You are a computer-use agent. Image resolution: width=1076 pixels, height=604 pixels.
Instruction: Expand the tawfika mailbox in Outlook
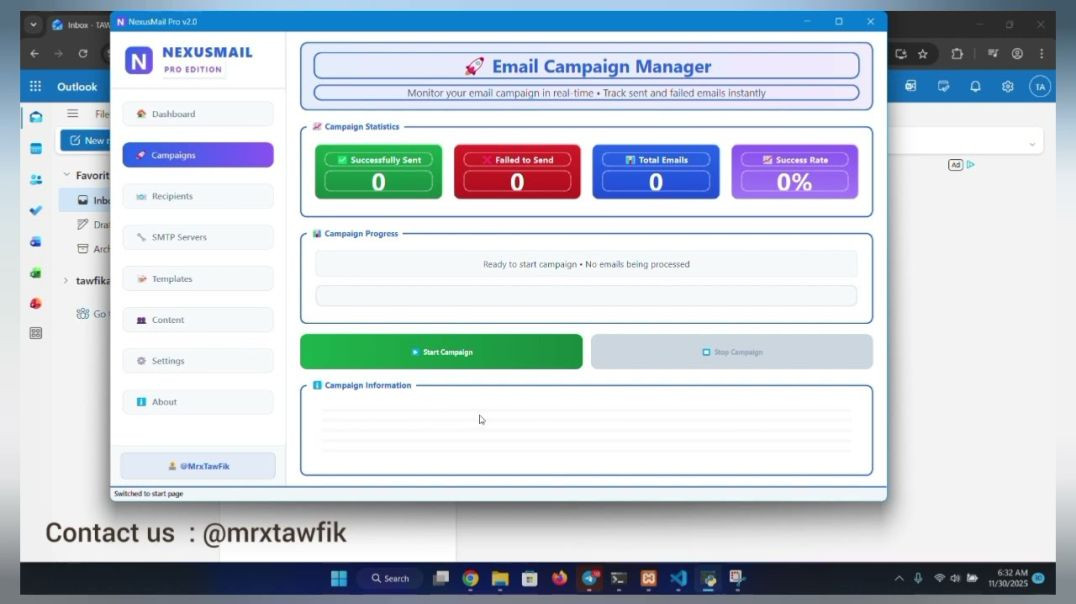[66, 280]
